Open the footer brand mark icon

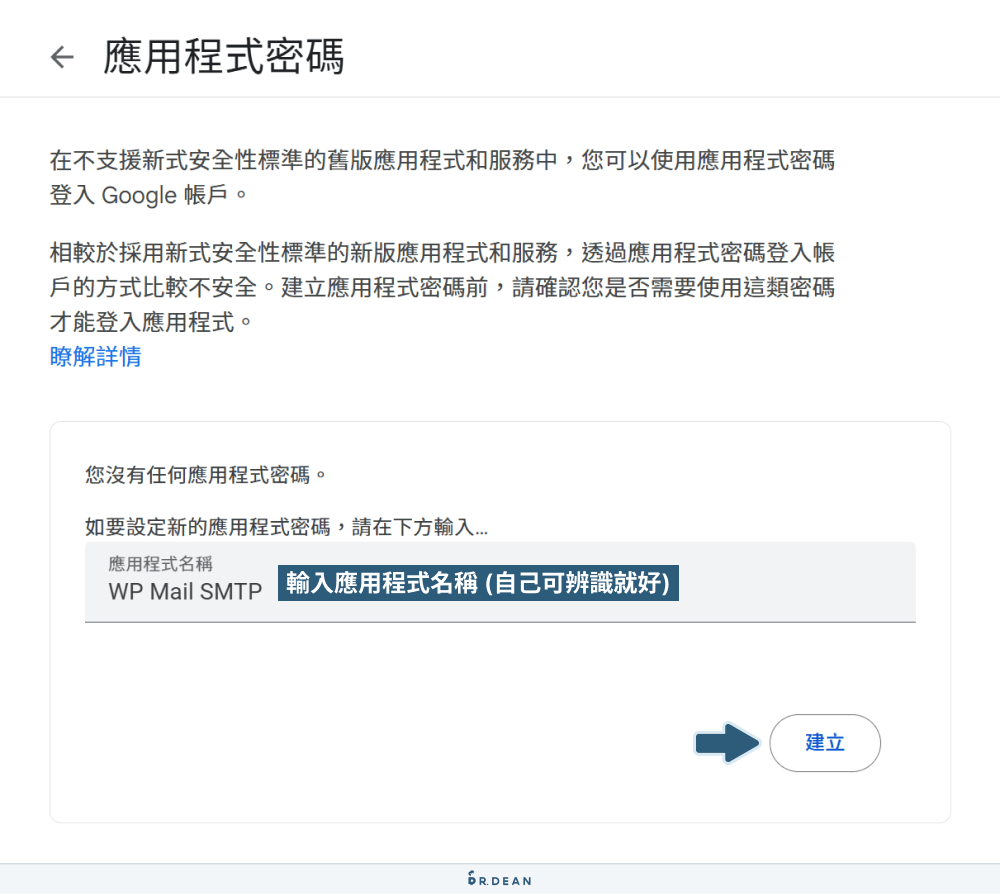(x=471, y=879)
